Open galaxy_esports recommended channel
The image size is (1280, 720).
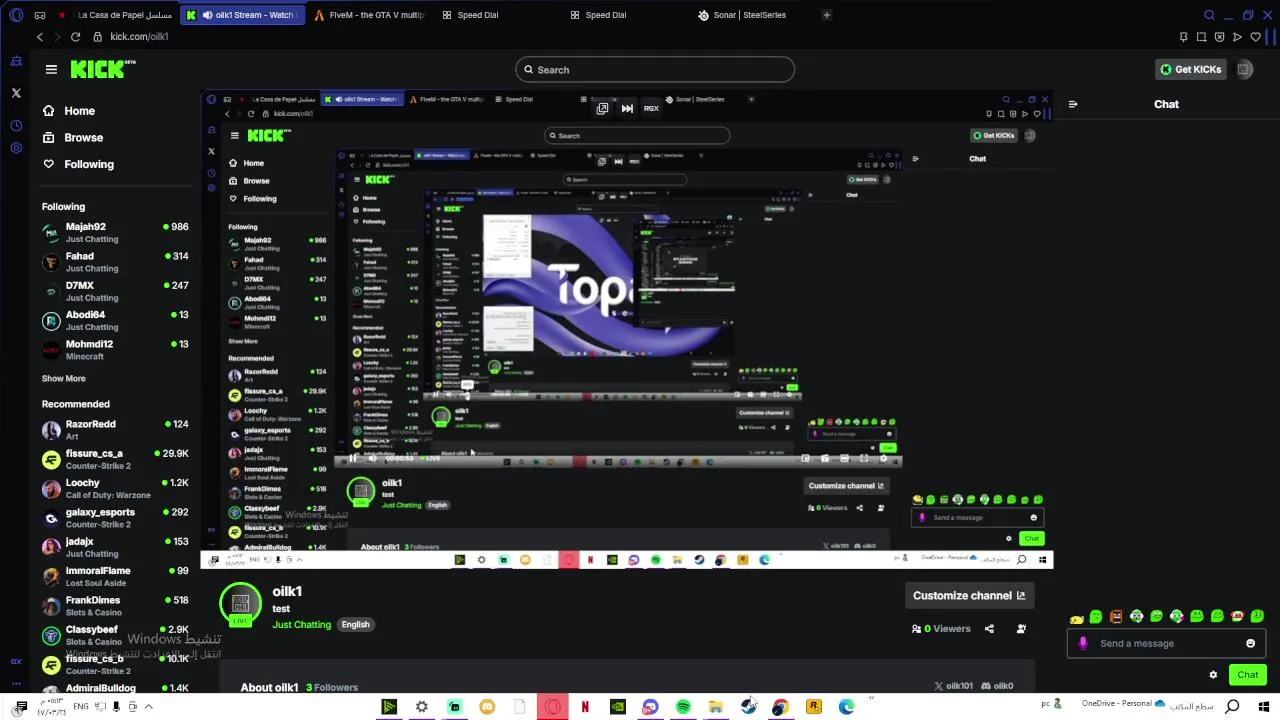pos(115,518)
